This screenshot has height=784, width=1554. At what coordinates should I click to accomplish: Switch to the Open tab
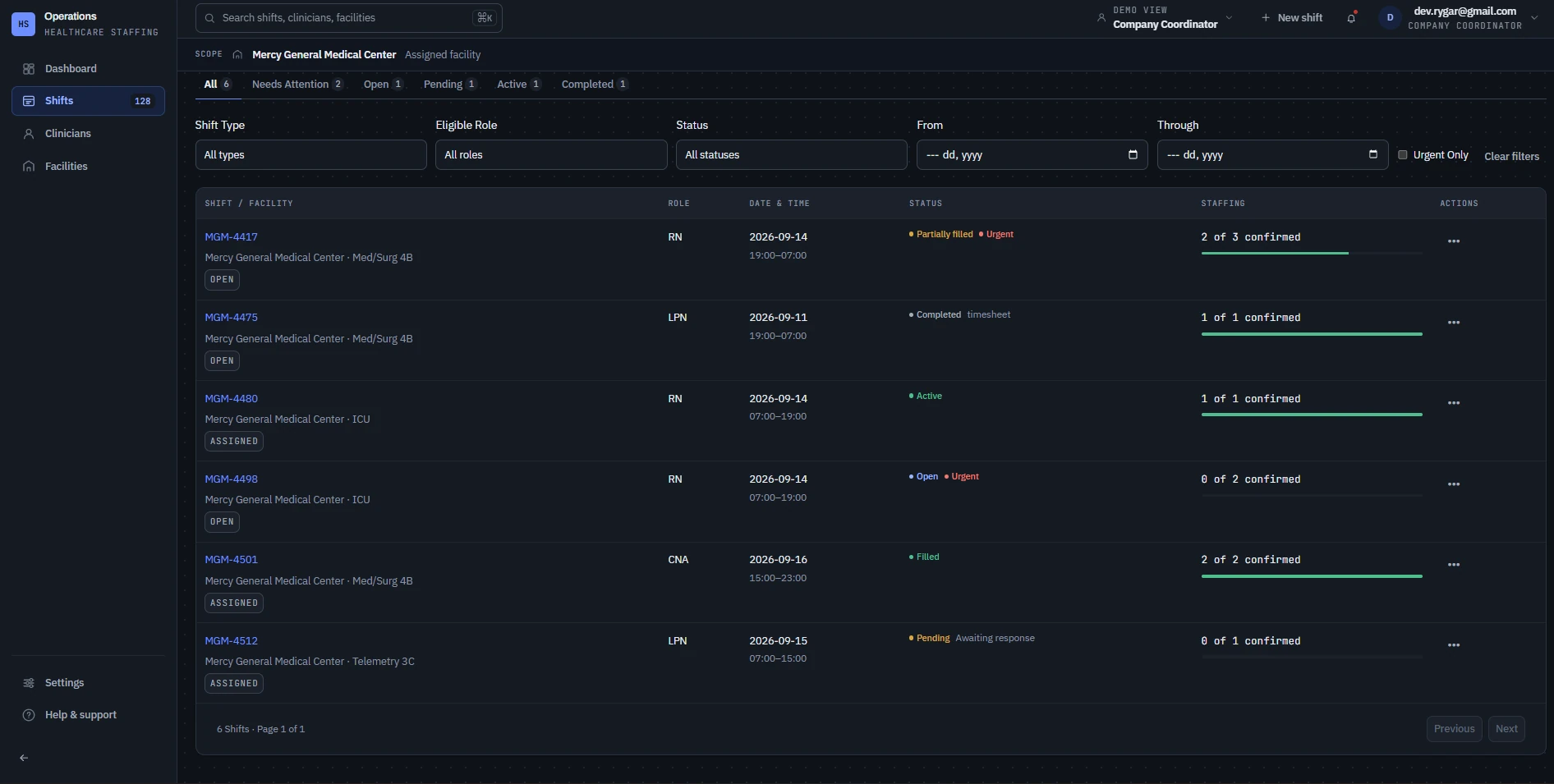click(383, 84)
